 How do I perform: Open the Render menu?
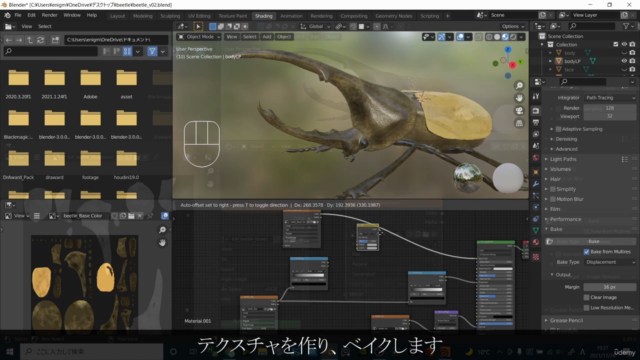pyautogui.click(x=49, y=15)
